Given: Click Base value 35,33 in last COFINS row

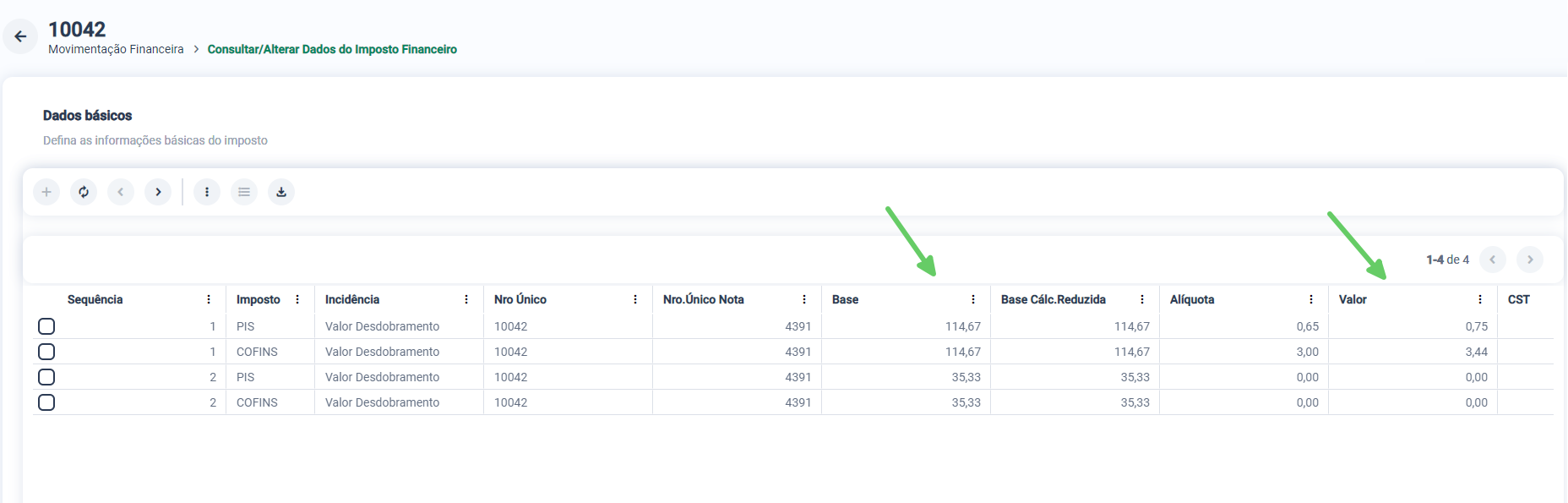Looking at the screenshot, I should pyautogui.click(x=966, y=402).
